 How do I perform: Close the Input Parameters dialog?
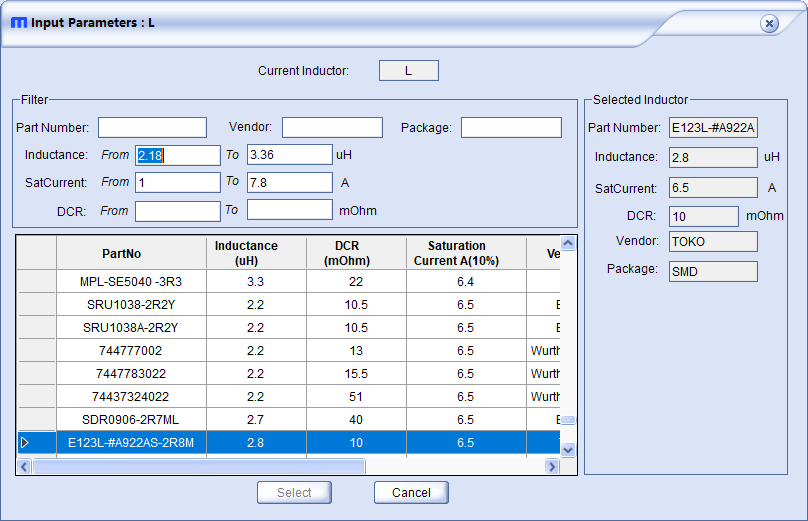click(x=769, y=23)
